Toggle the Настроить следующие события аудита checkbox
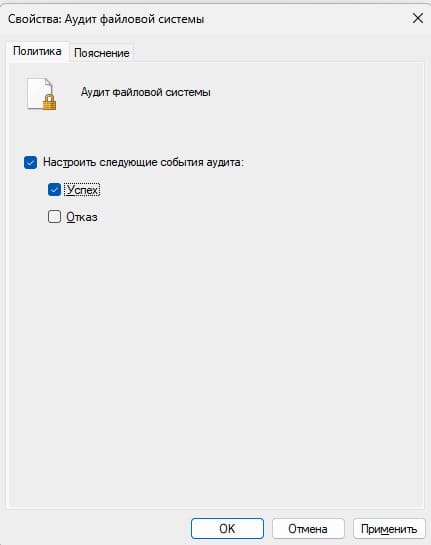Viewport: 431px width, 545px height. 31,162
